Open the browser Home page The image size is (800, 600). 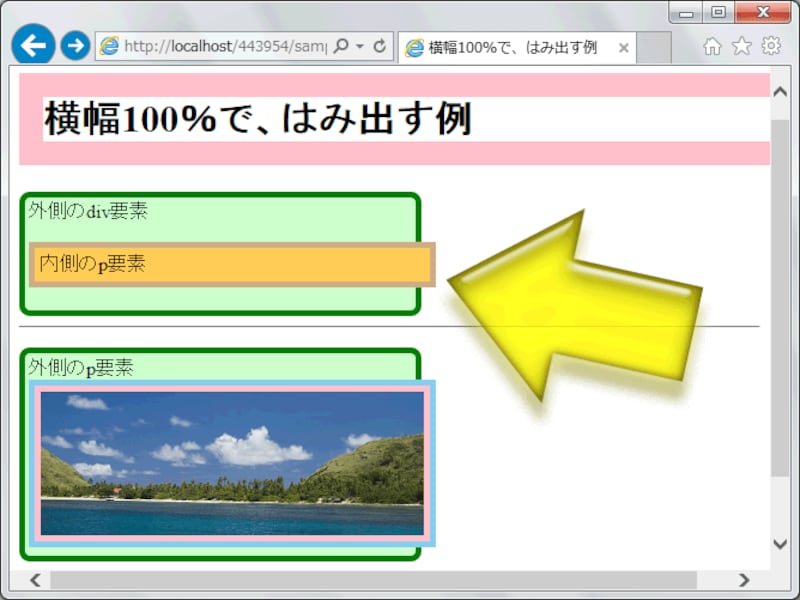tap(711, 46)
